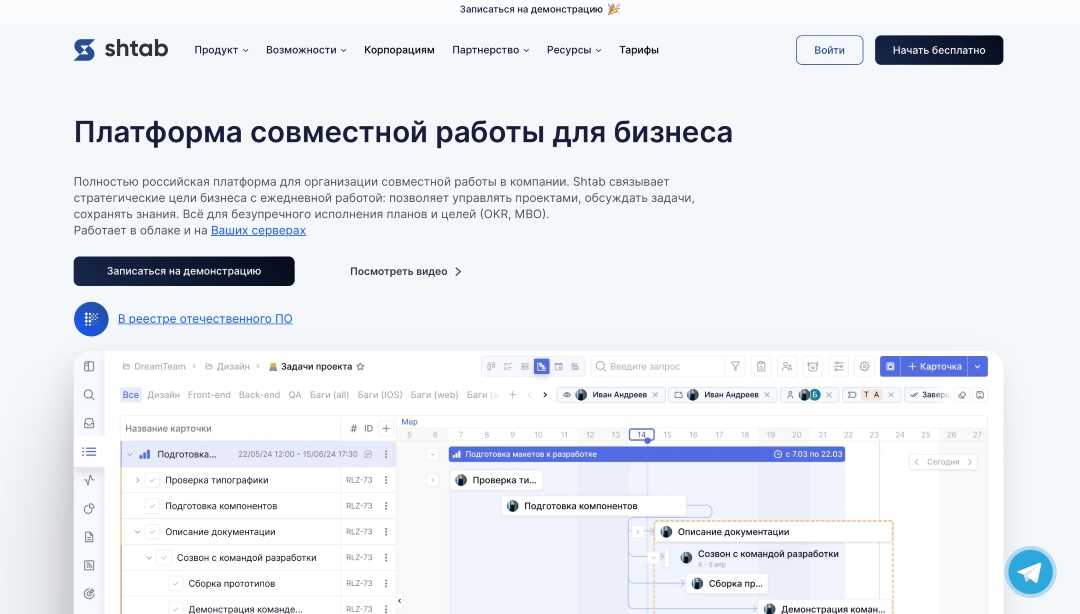The height and width of the screenshot is (614, 1080).
Task: Open the sliders settings icon in the toolbar
Action: click(x=839, y=367)
